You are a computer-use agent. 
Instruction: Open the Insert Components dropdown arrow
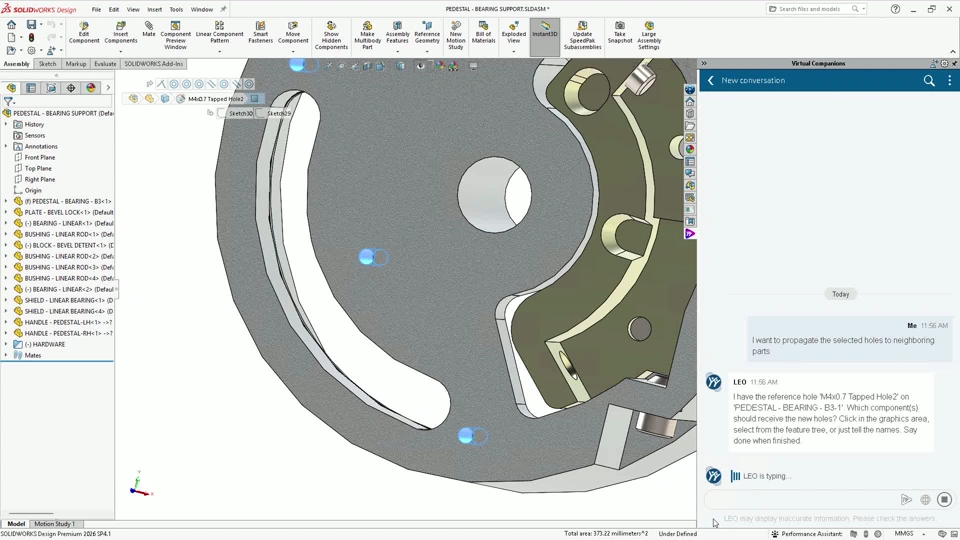121,51
